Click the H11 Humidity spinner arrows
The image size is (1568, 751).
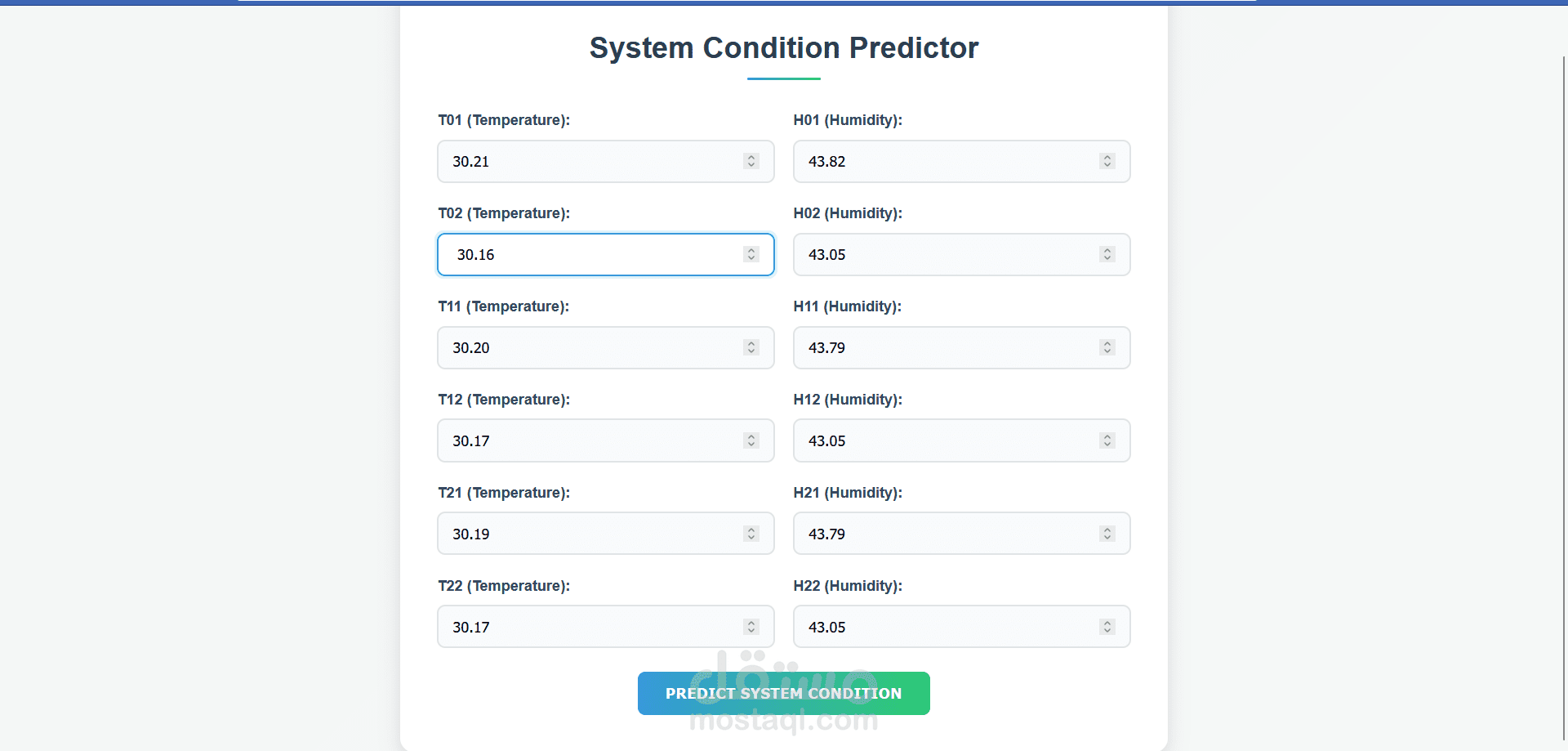1107,347
